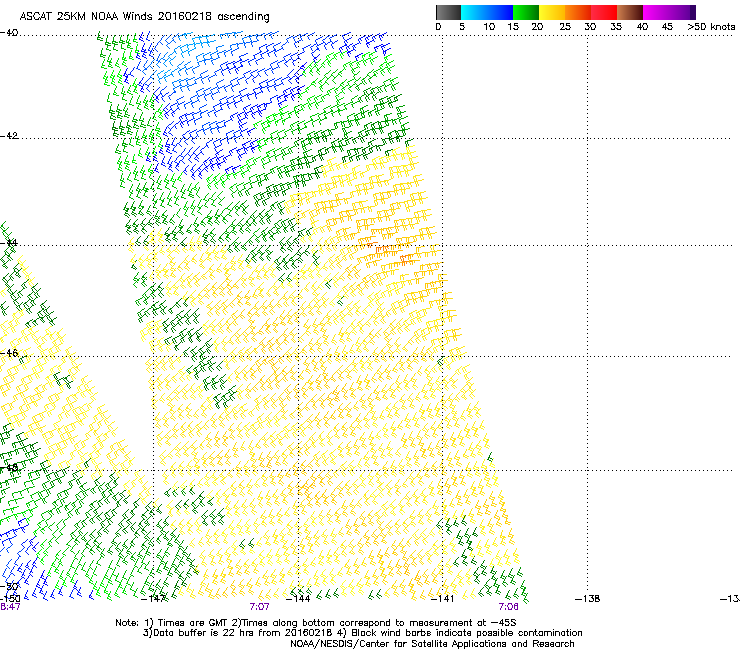Click the legend scale value '10'
The height and width of the screenshot is (650, 740).
489,27
